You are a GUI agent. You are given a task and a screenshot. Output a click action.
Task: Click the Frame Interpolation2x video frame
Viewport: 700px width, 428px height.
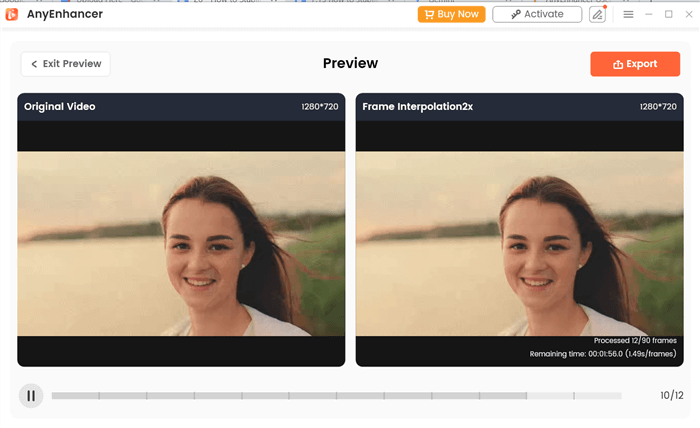[x=520, y=244]
